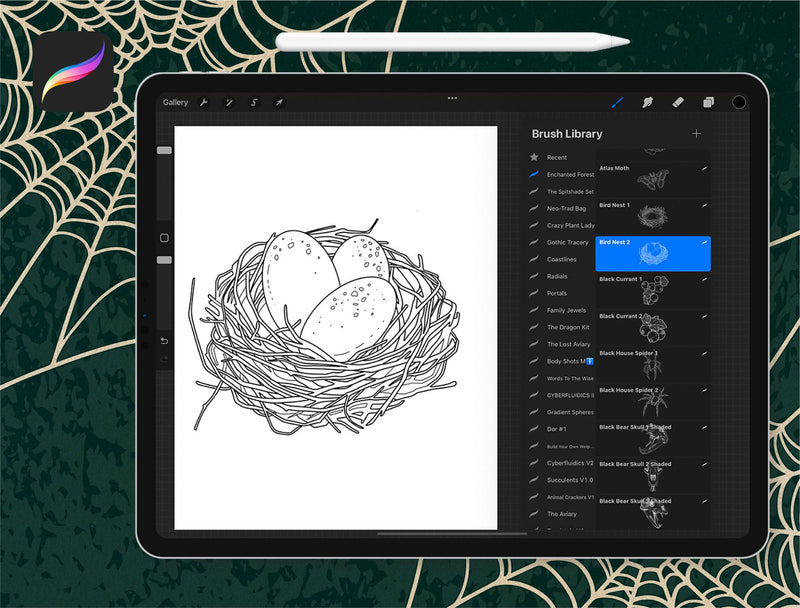Tap the square modify button in sidebar
The height and width of the screenshot is (608, 800).
pos(164,238)
